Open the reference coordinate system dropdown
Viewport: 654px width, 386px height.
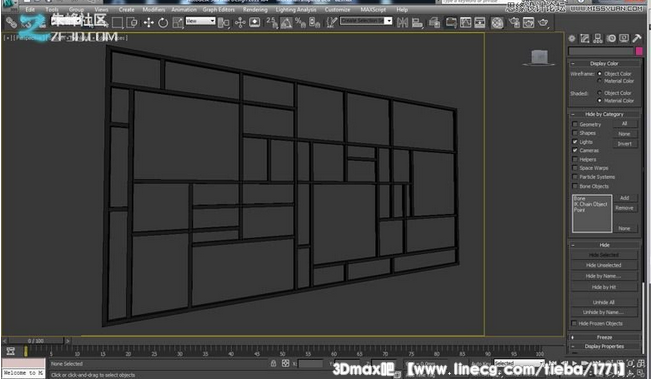tap(201, 20)
